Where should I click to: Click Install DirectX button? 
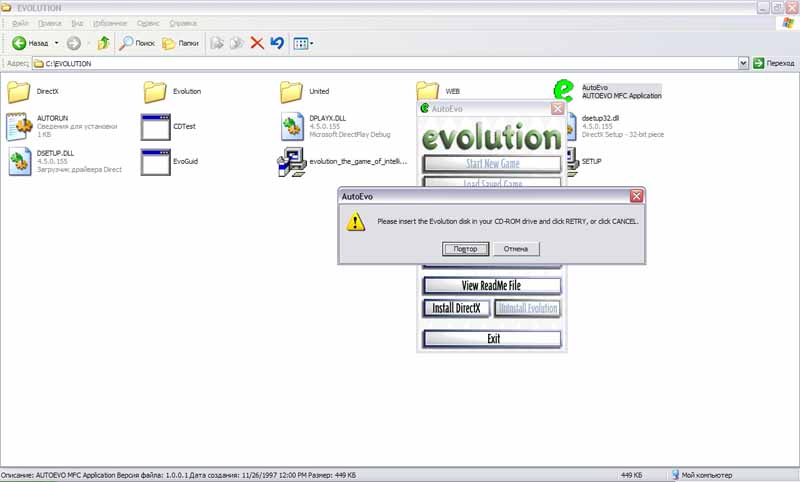point(457,308)
